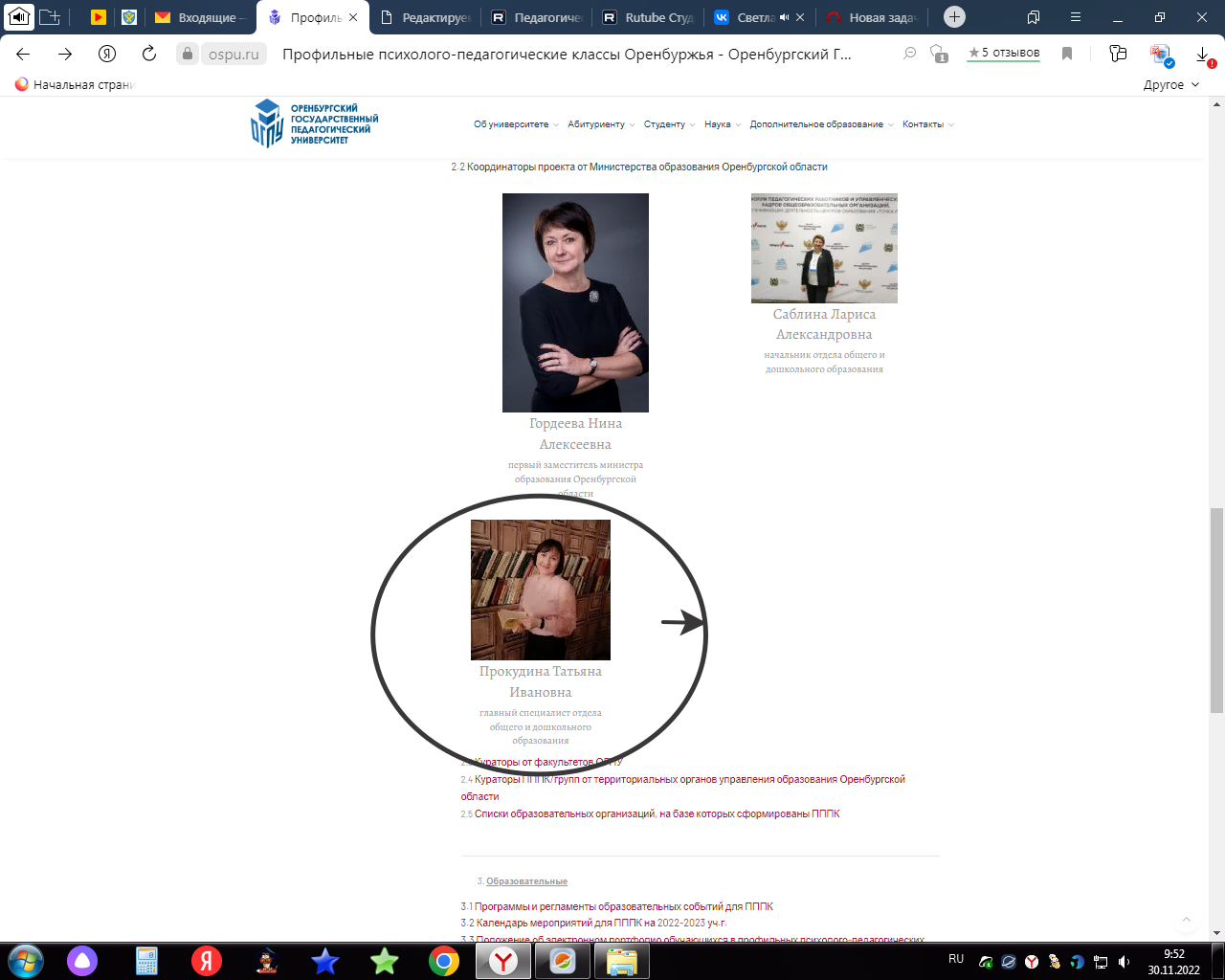Open the Yandex browser main menu

click(1076, 17)
